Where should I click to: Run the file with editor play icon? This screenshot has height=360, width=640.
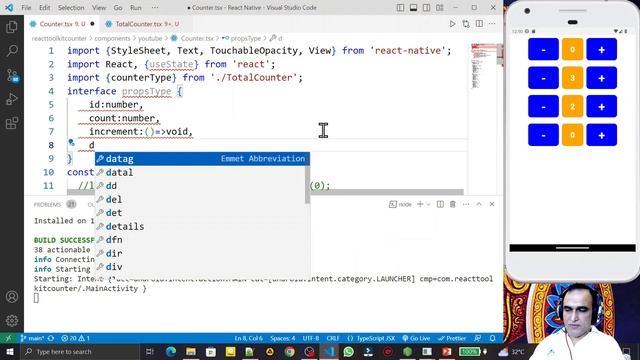[x=452, y=24]
